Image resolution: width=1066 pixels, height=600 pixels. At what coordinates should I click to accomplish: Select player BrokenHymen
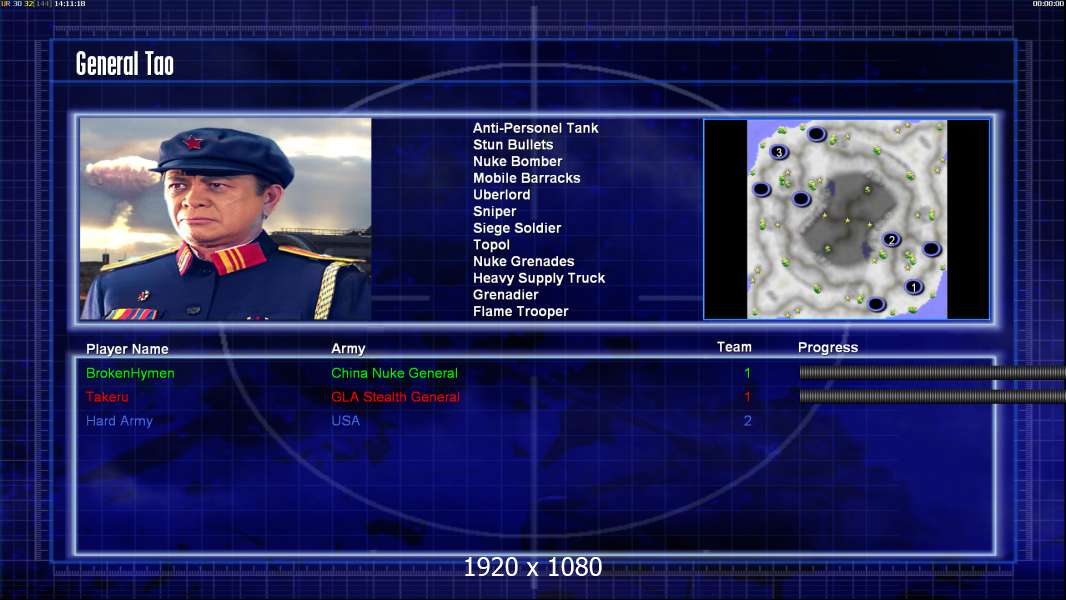pyautogui.click(x=130, y=373)
